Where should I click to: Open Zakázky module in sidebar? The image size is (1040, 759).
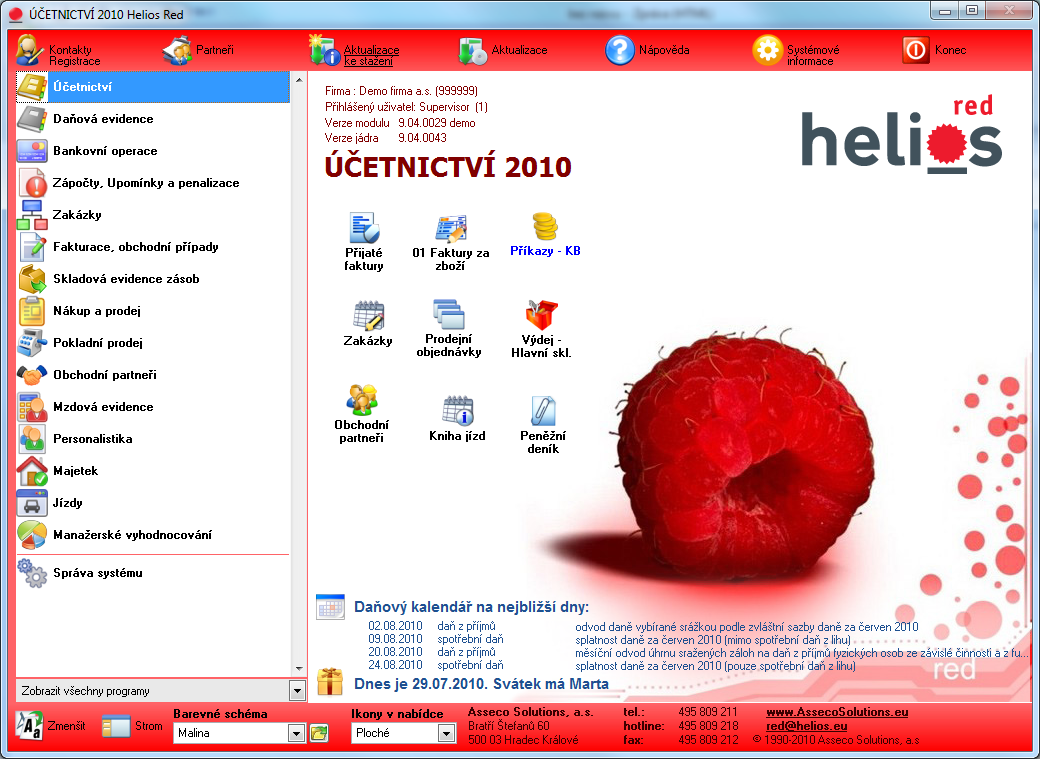tap(153, 215)
